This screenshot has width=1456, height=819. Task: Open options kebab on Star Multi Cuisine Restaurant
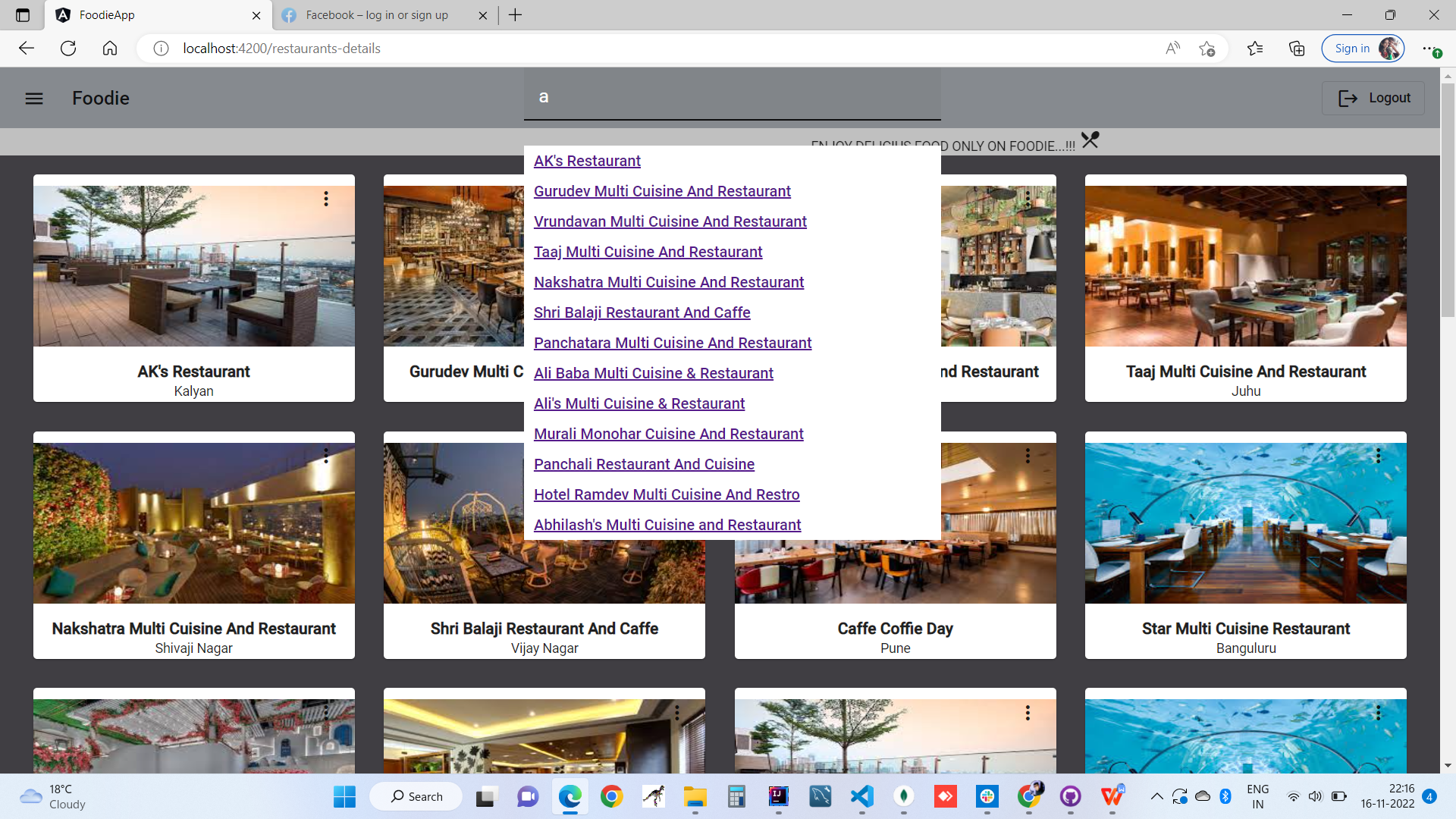(1378, 456)
